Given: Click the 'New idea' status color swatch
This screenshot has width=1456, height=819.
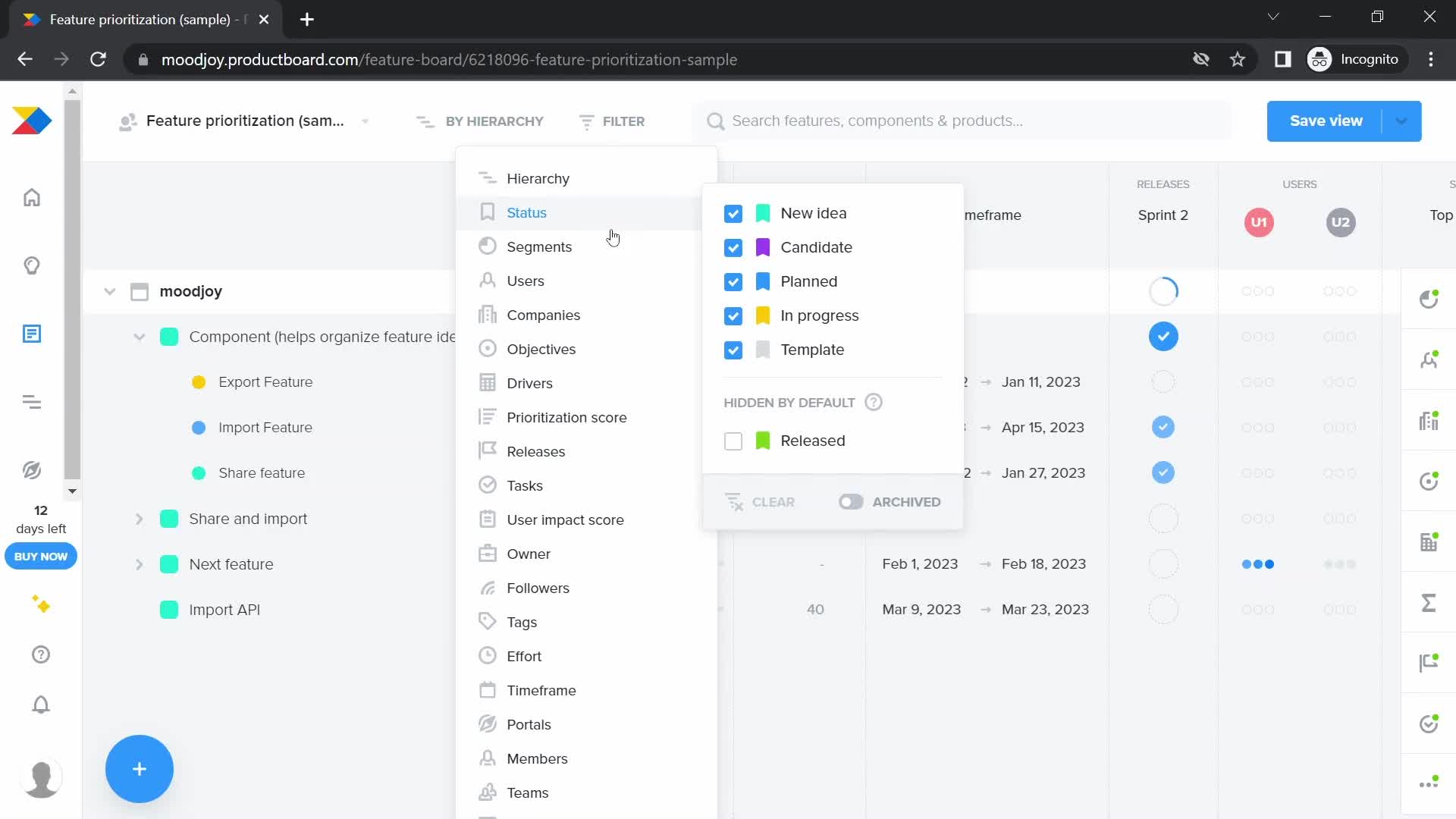Looking at the screenshot, I should pos(763,213).
